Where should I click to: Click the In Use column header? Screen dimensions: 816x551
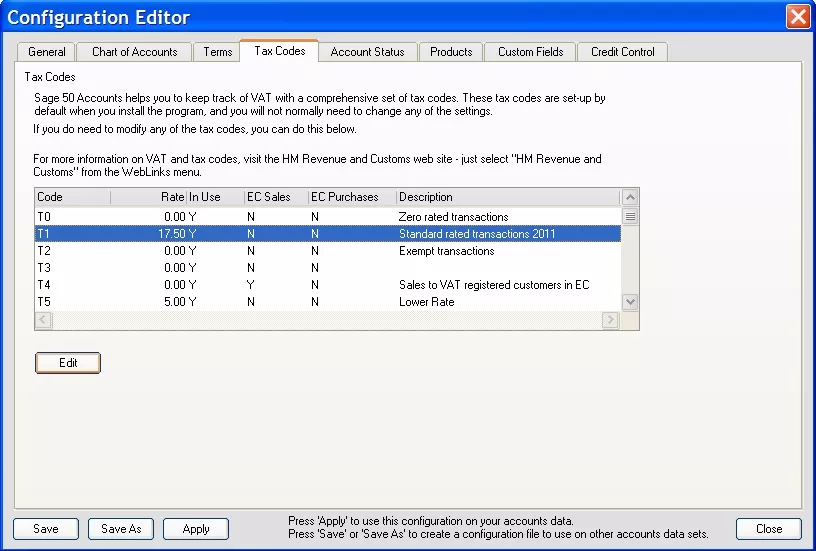click(x=214, y=197)
